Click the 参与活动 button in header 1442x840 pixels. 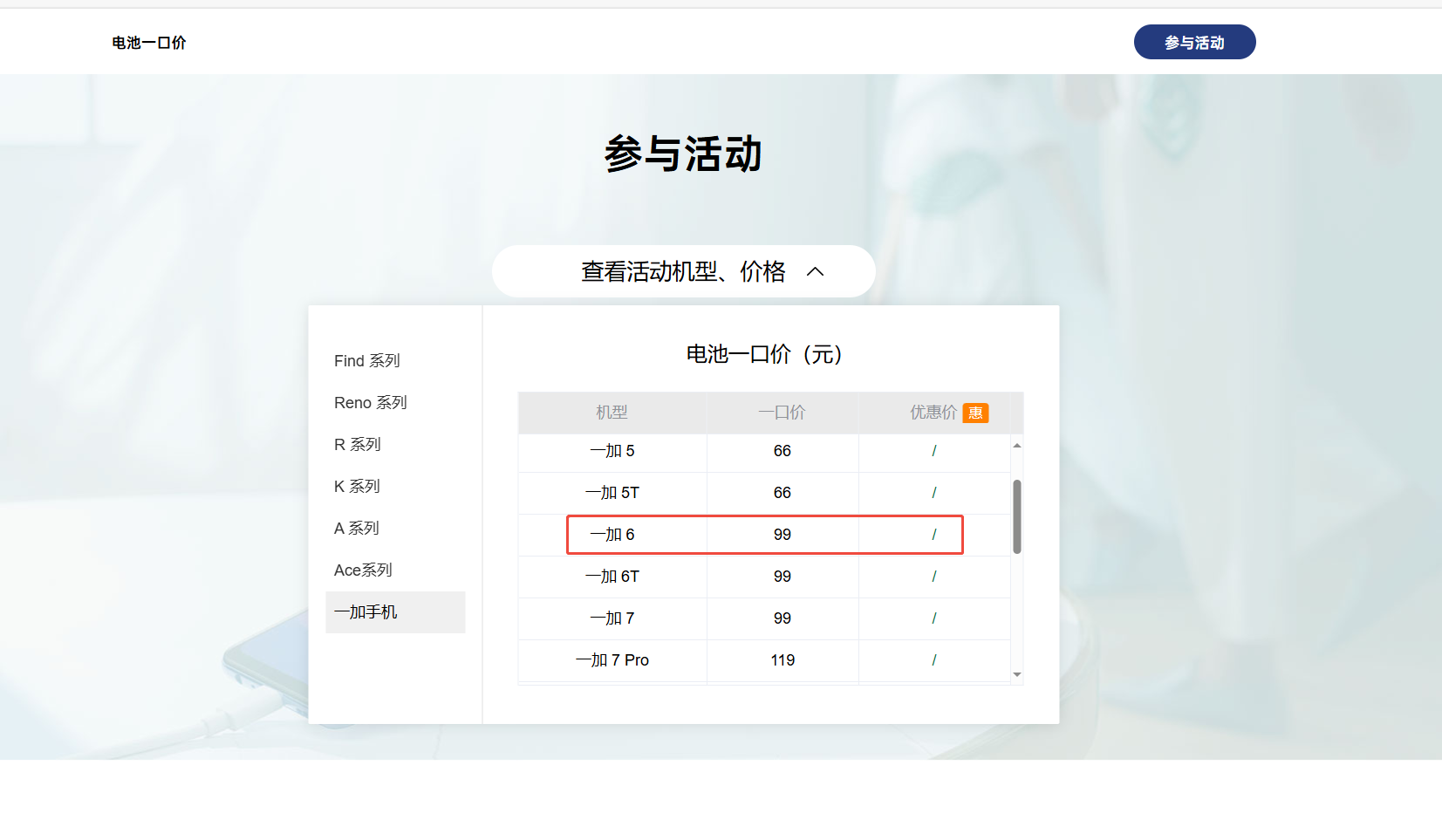[1194, 42]
